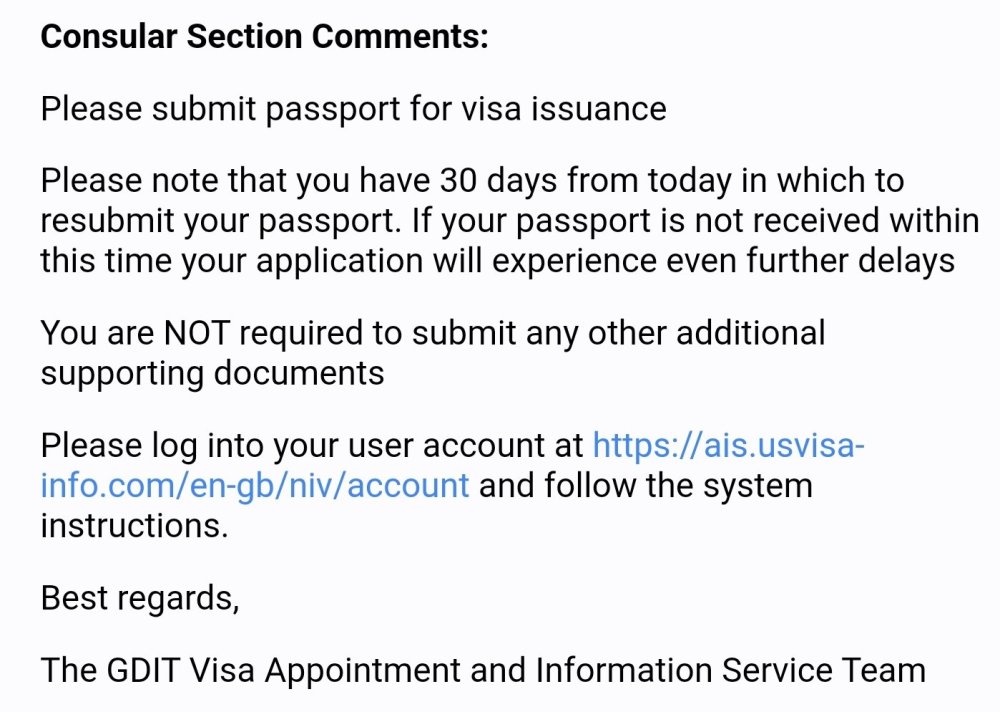Click the word 'instructions.'
This screenshot has width=1000, height=712.
(135, 526)
